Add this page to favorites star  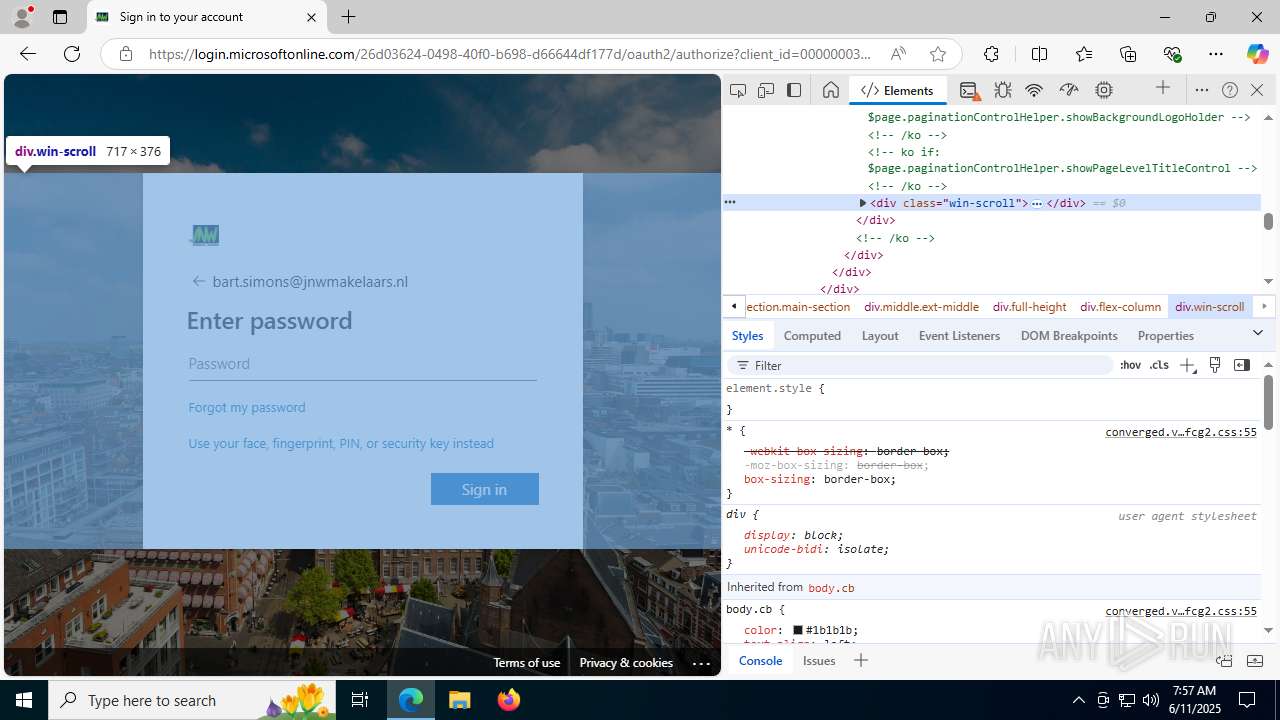(x=937, y=54)
